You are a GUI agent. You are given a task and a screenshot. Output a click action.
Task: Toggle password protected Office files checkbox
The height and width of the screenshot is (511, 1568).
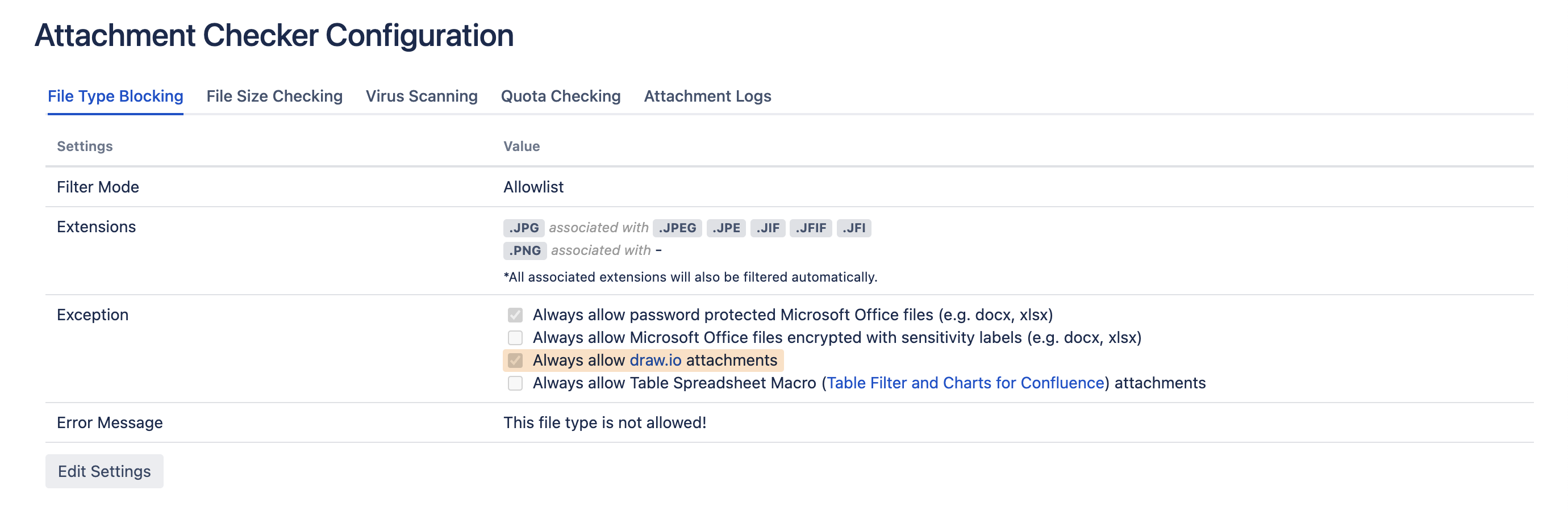[x=515, y=315]
